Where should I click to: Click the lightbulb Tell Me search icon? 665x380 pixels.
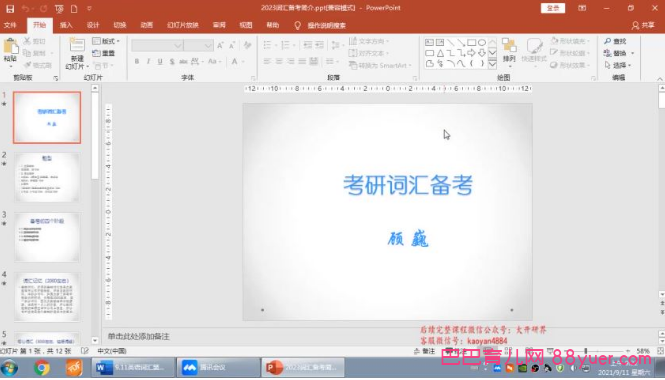pos(297,25)
